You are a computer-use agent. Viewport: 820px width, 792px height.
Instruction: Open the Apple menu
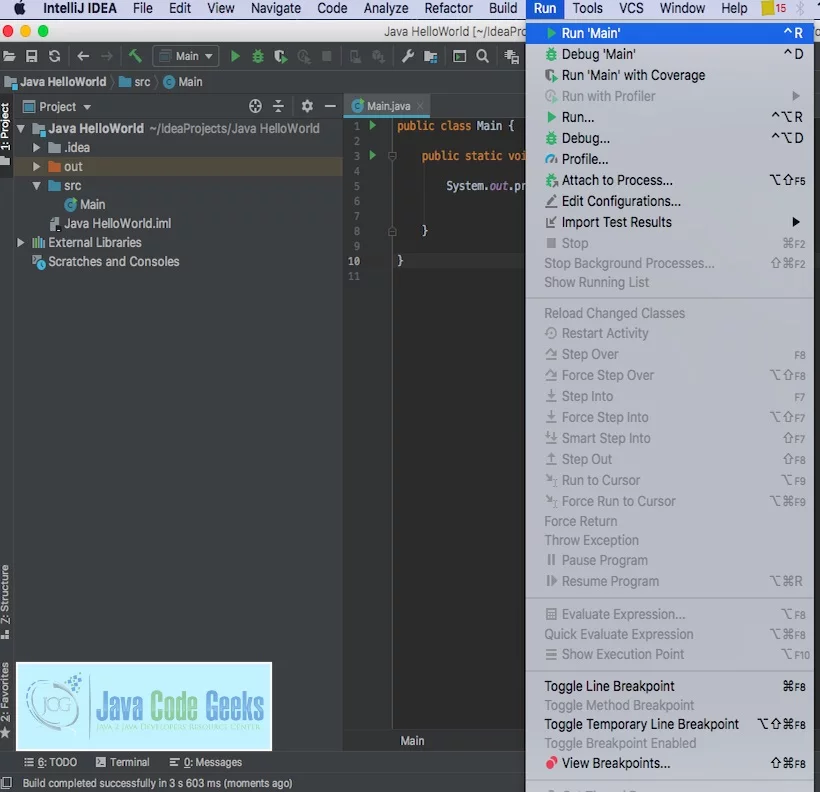[19, 8]
